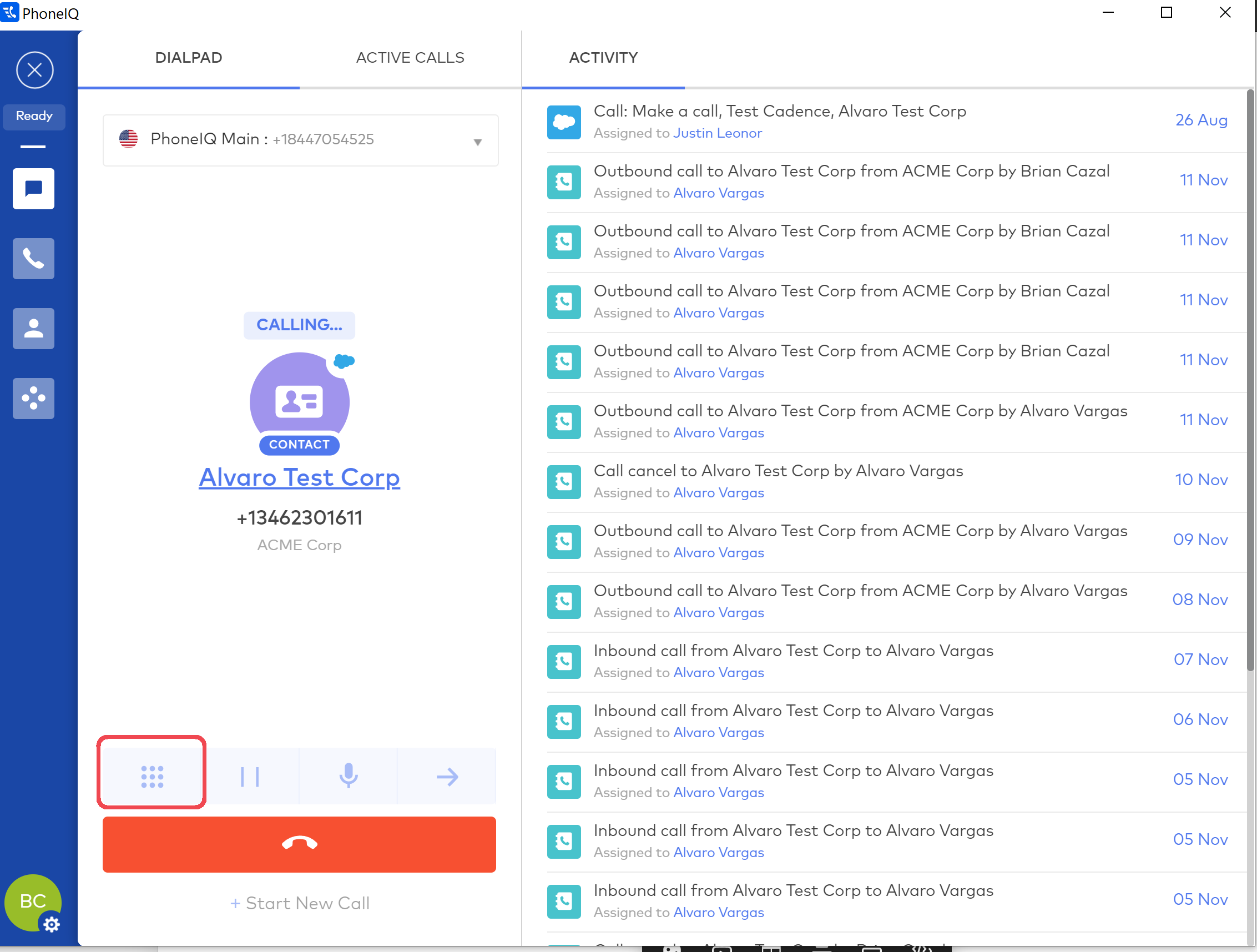Click the 07 Nov date
The image size is (1257, 952).
1201,659
